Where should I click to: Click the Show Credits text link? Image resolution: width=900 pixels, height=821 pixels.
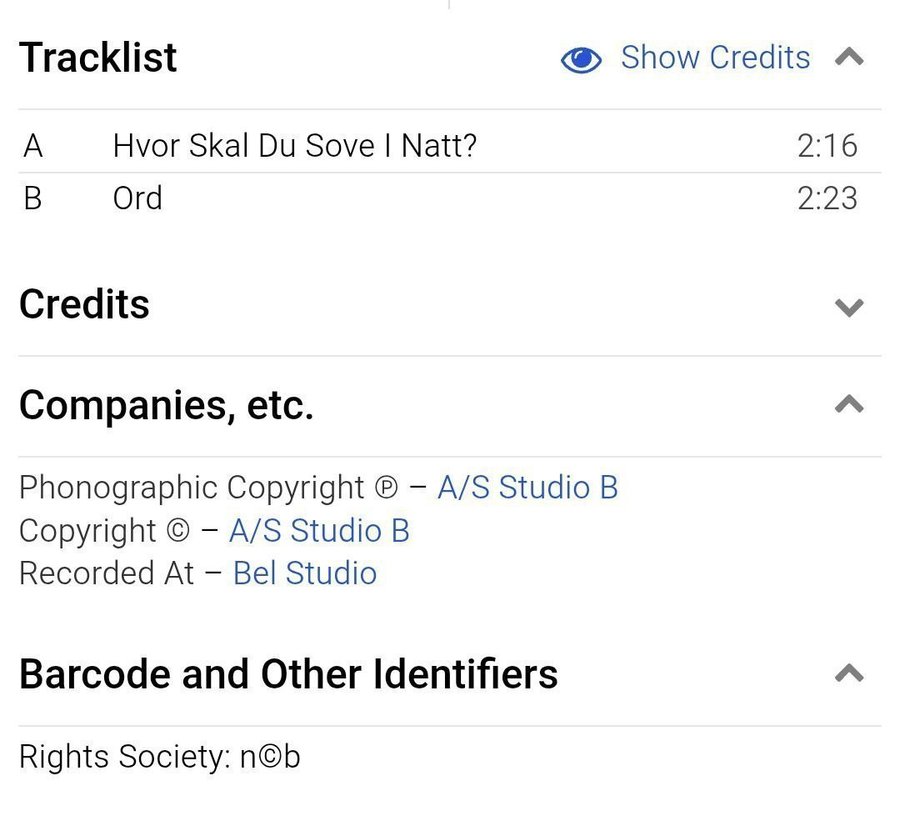click(715, 58)
